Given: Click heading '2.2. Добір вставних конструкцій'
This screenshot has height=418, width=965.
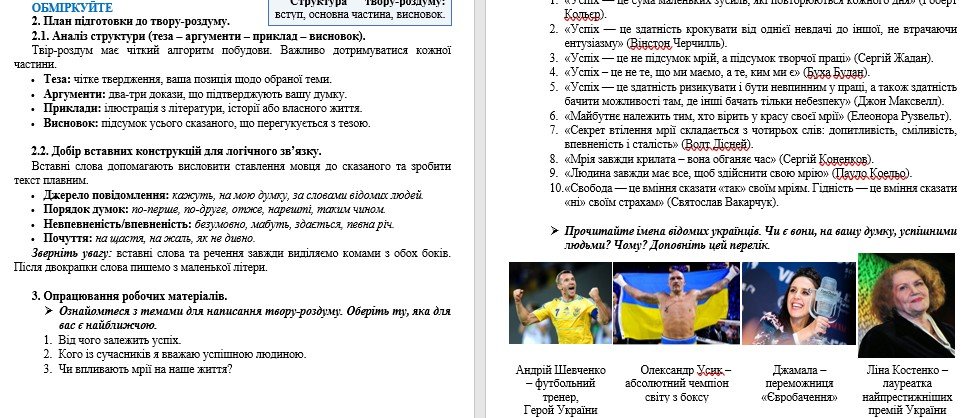Looking at the screenshot, I should 176,152.
